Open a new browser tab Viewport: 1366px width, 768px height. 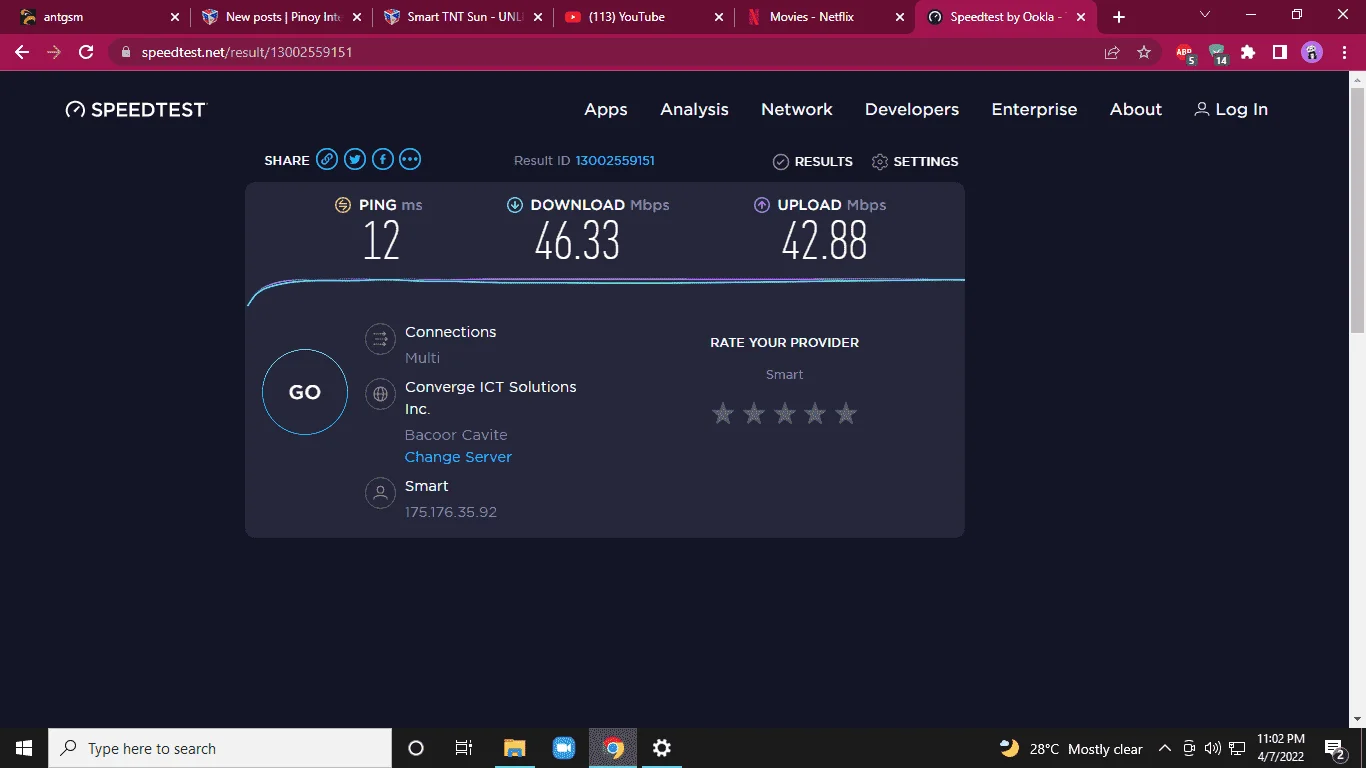tap(1119, 17)
